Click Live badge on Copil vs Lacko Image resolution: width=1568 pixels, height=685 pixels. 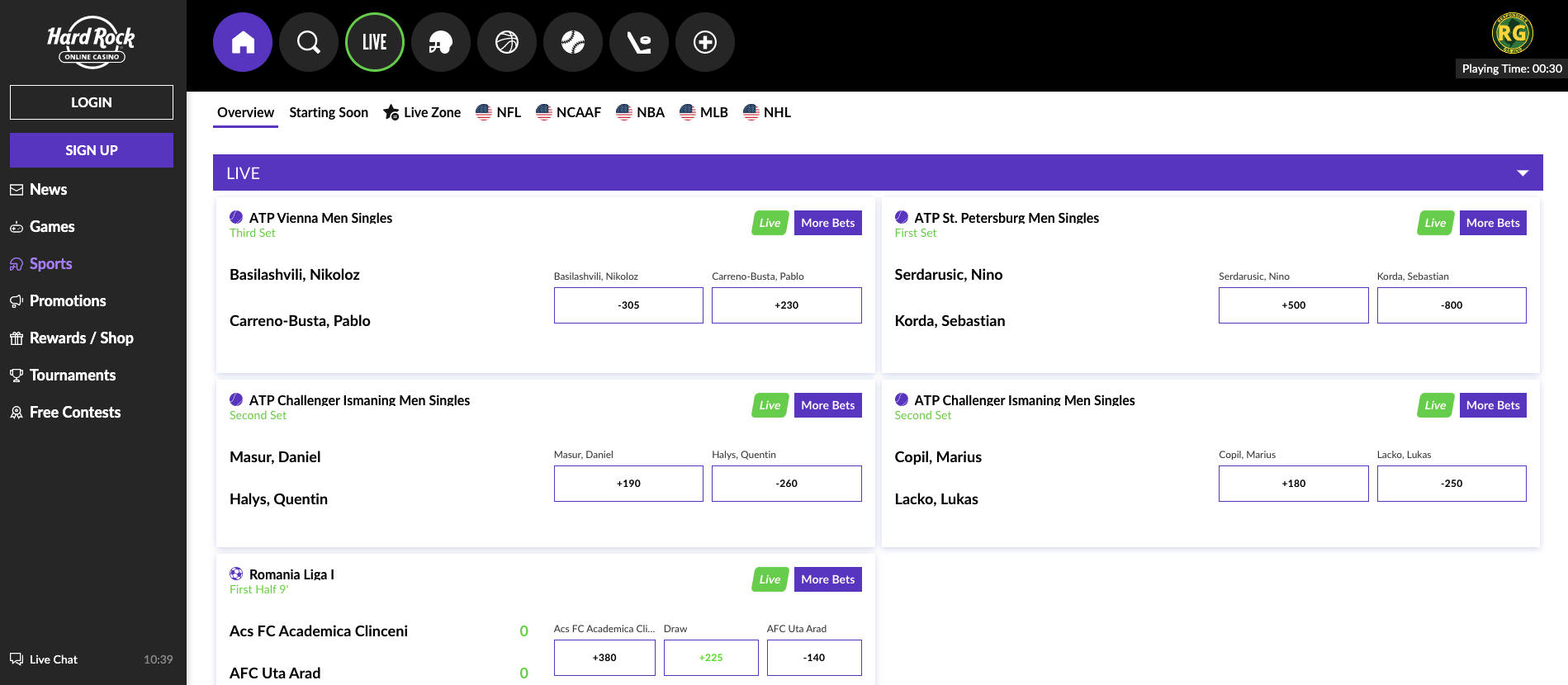(1435, 405)
